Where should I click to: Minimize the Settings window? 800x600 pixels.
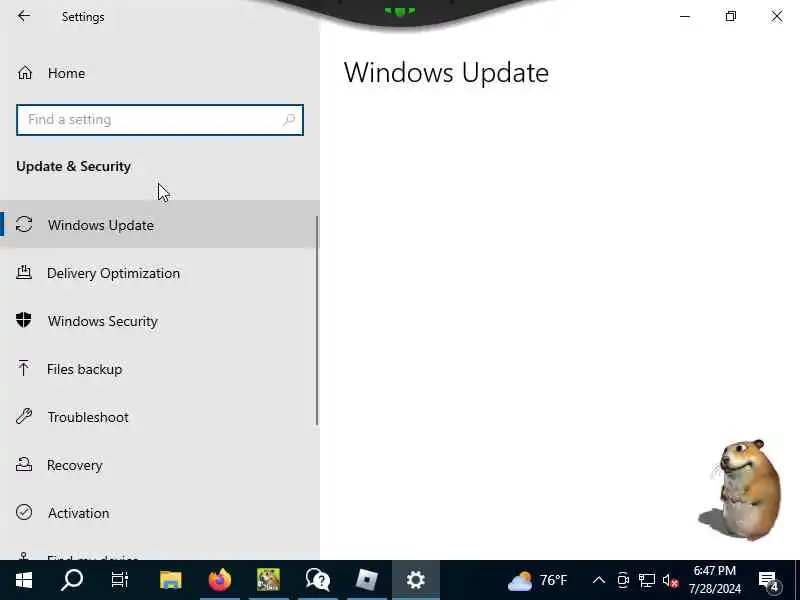685,16
